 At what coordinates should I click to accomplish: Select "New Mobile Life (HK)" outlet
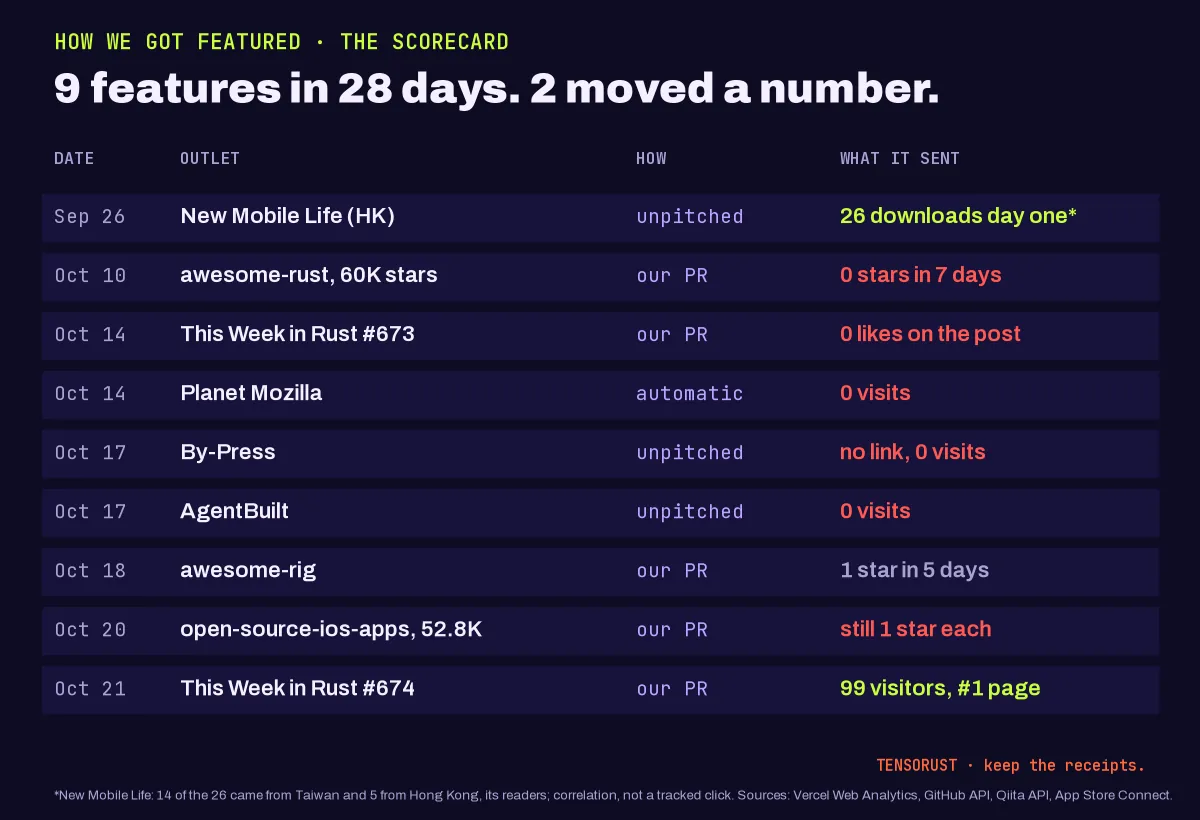click(x=288, y=216)
